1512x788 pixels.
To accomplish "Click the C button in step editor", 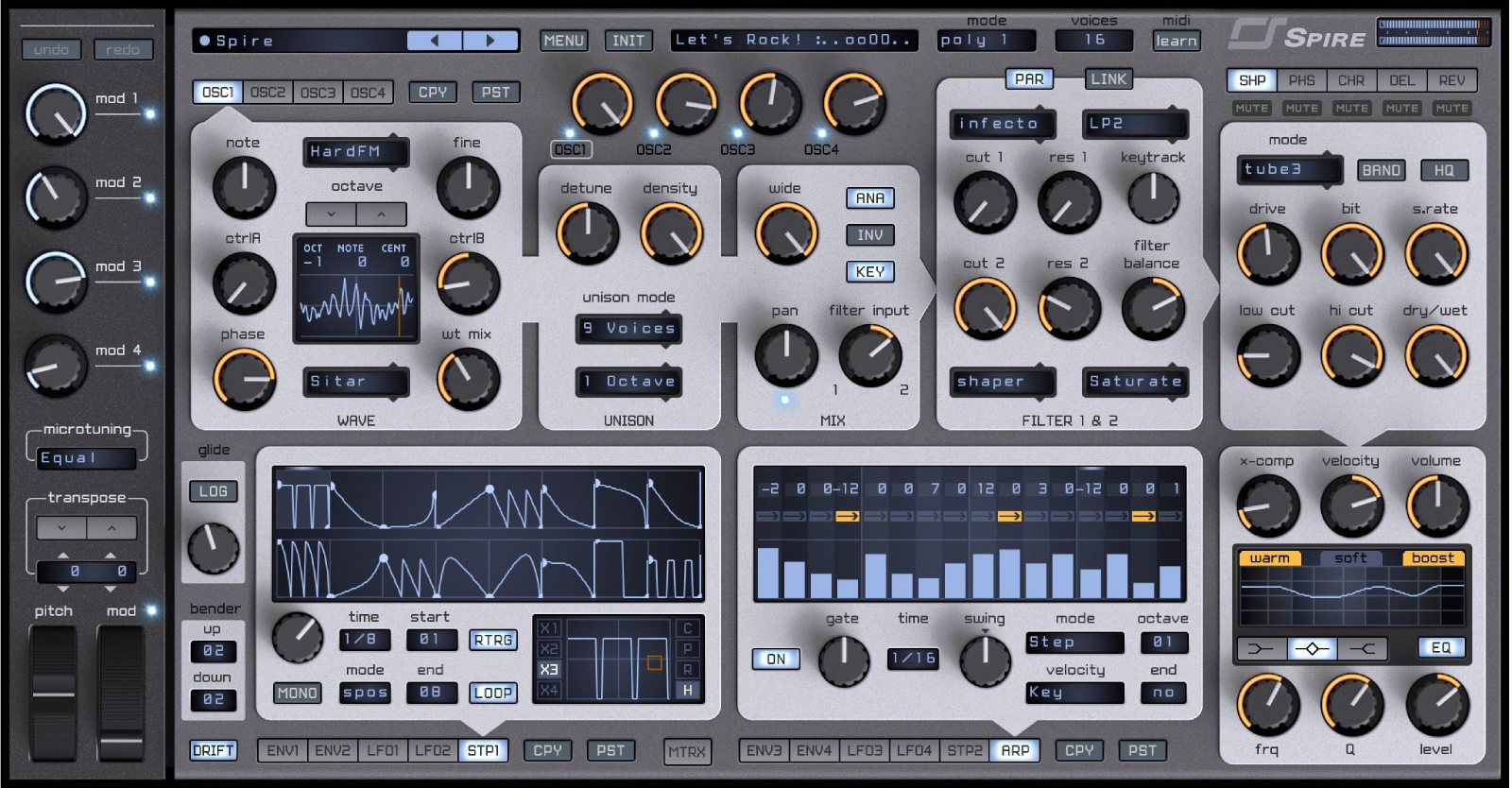I will click(688, 627).
